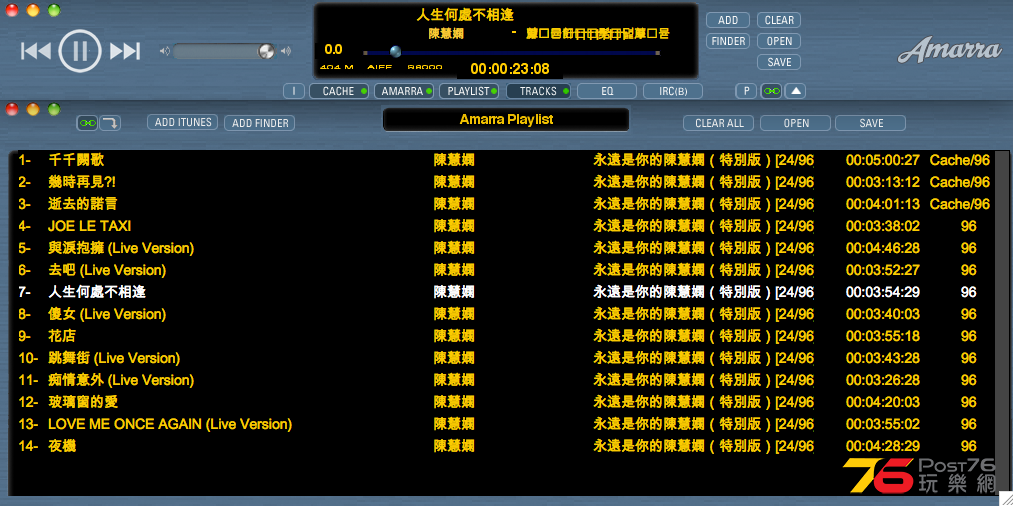Select track 3 逝去的諾言
The width and height of the screenshot is (1013, 506).
coord(503,204)
